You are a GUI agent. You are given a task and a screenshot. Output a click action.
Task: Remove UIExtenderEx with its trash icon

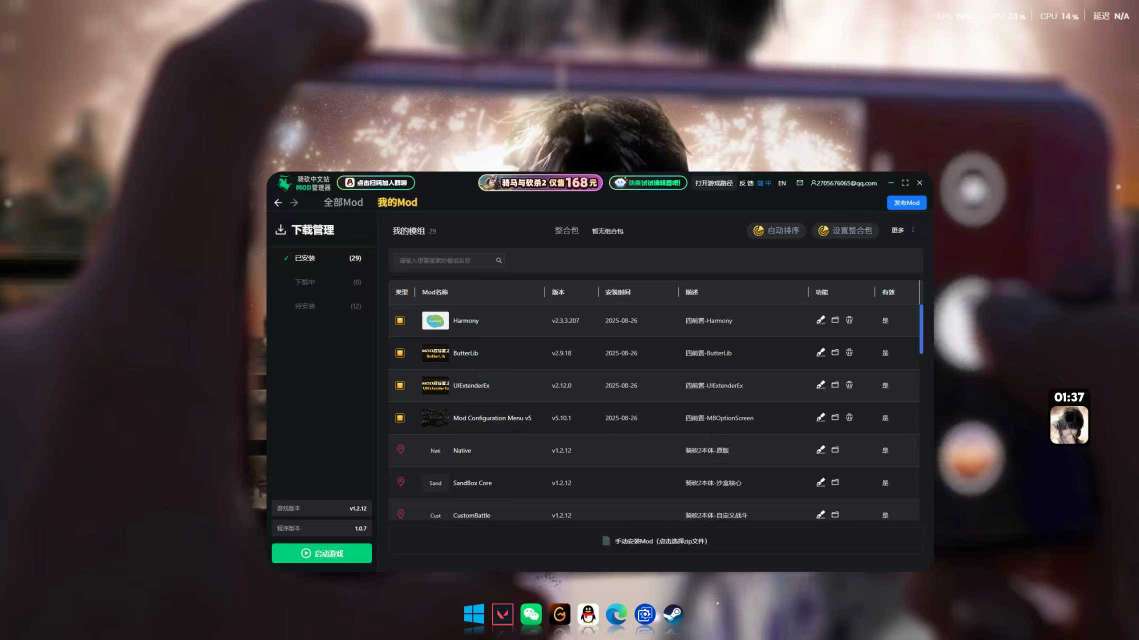coord(848,385)
